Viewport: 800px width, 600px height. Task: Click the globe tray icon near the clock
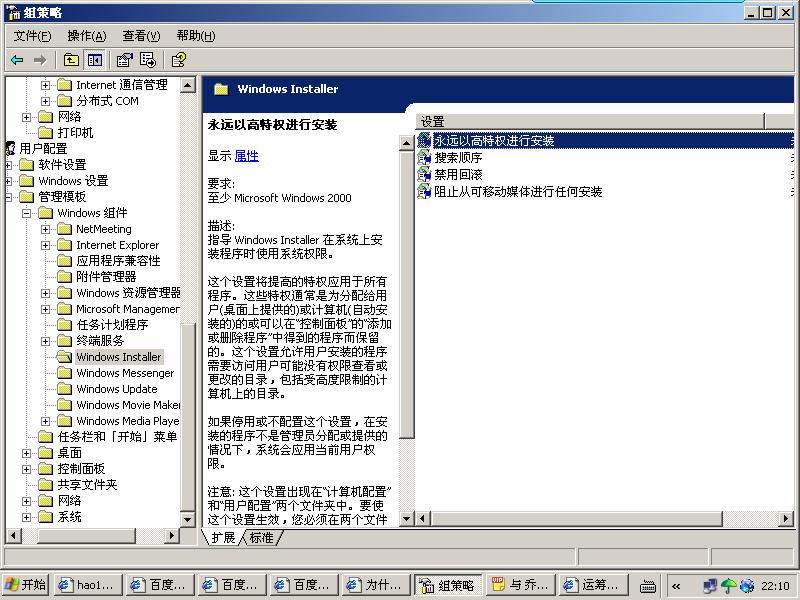coord(746,585)
